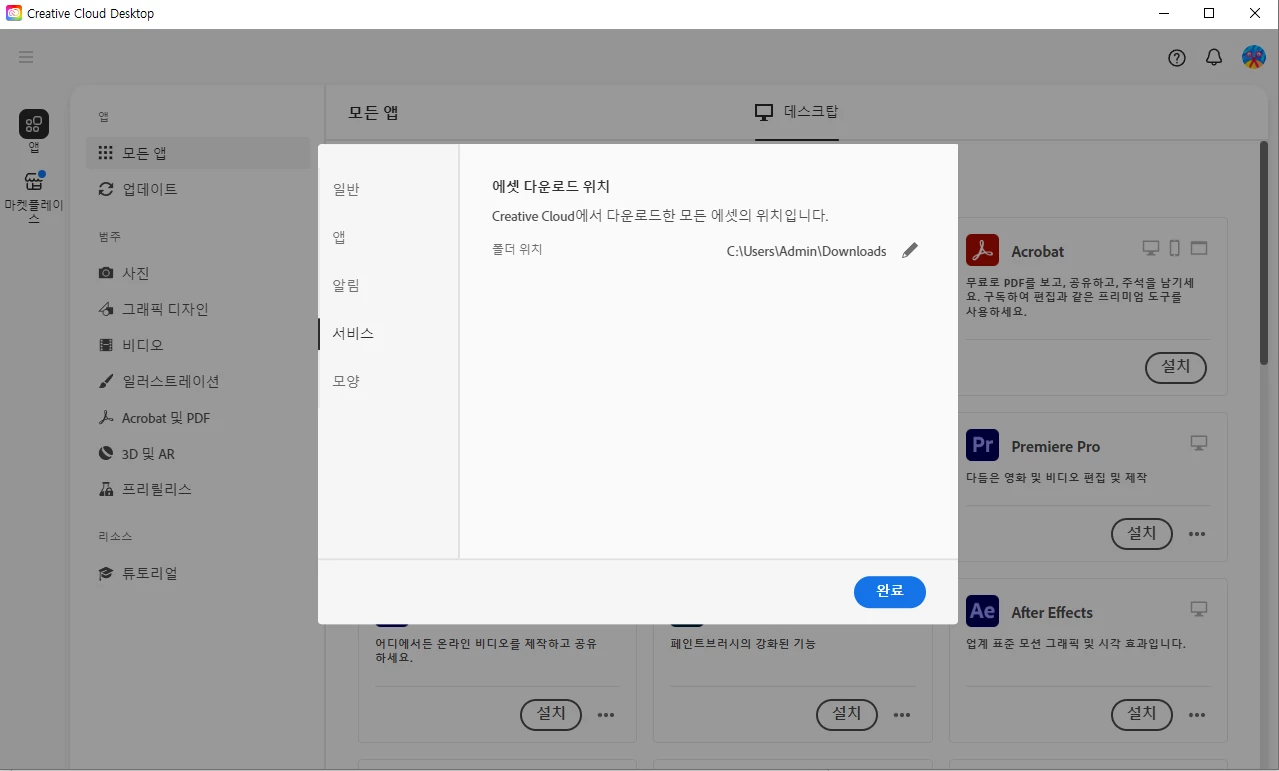1279x771 pixels.
Task: Open the notifications bell icon
Action: [1214, 58]
